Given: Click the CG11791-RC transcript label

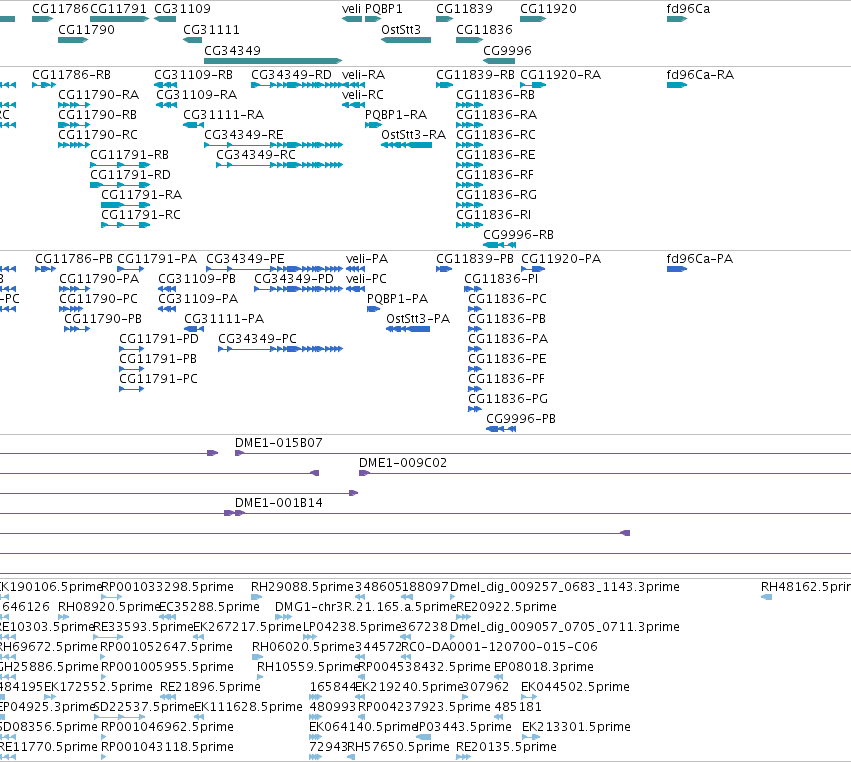Looking at the screenshot, I should click(x=141, y=214).
